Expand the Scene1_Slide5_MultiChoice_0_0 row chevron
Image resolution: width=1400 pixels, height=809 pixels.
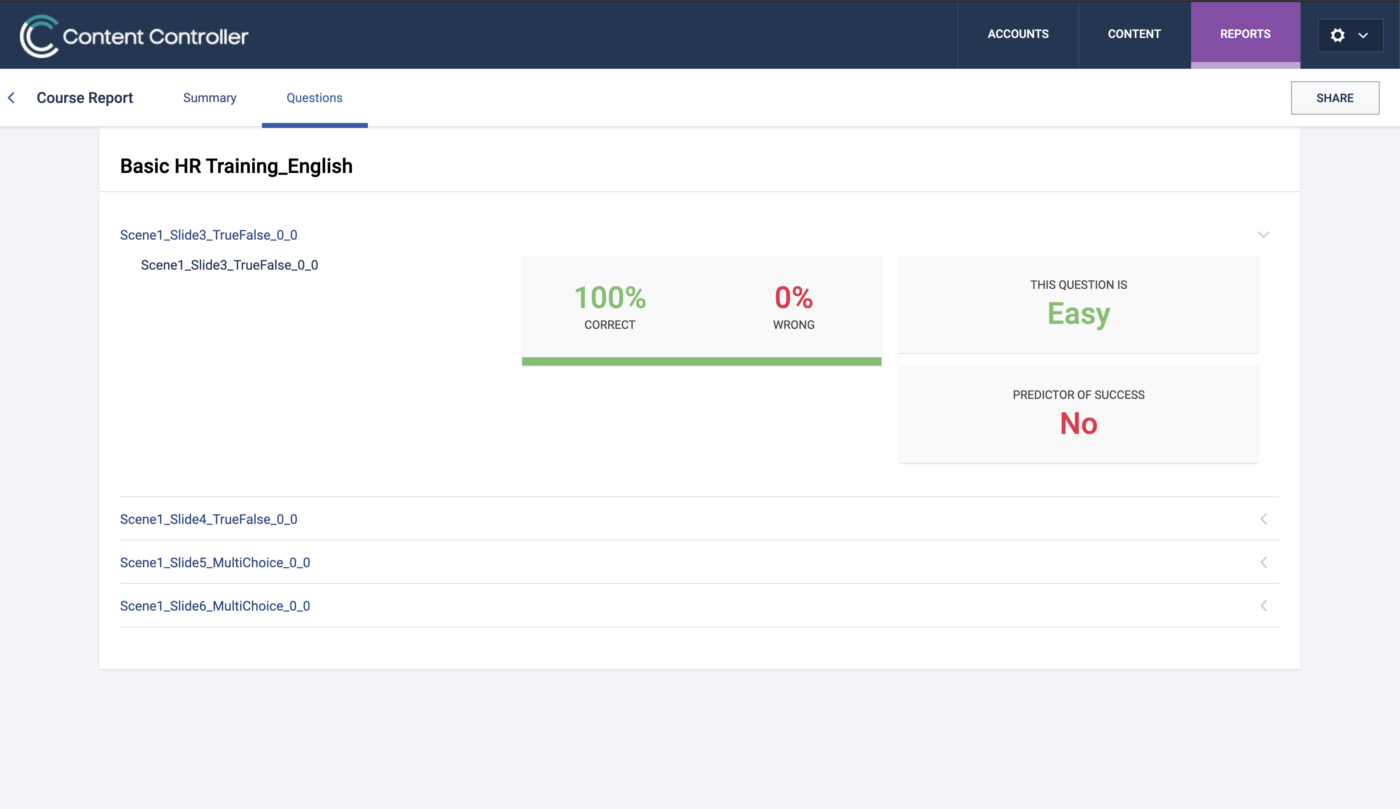(1263, 562)
